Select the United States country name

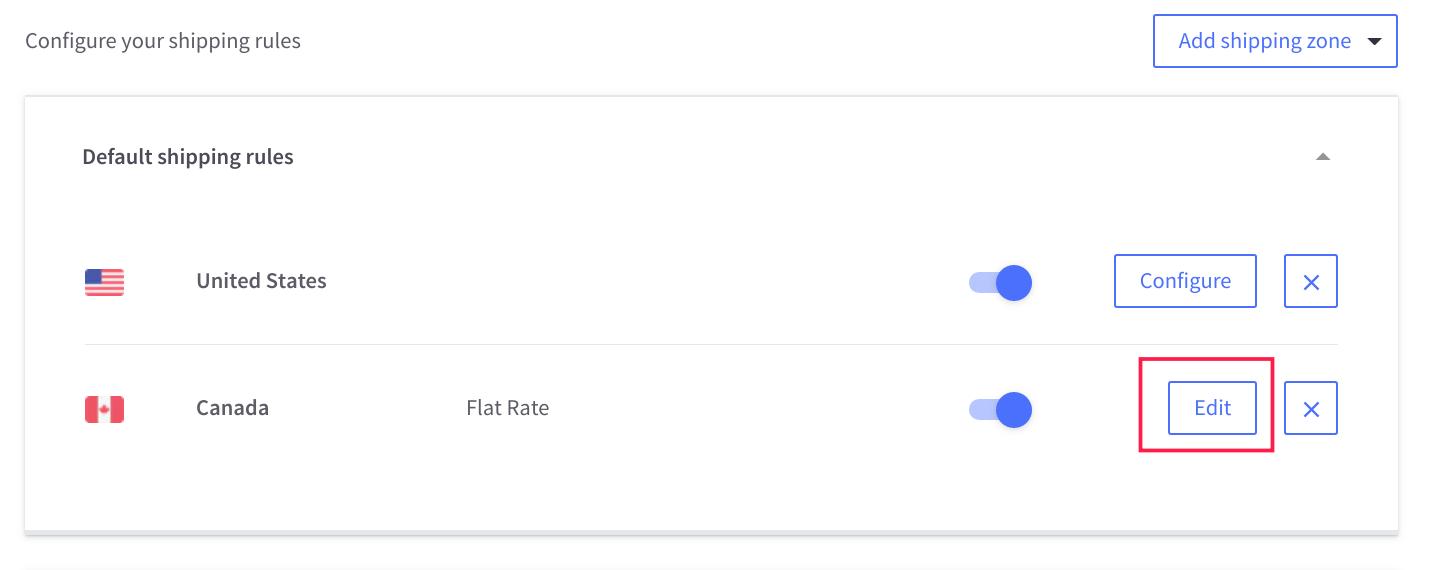(x=261, y=281)
